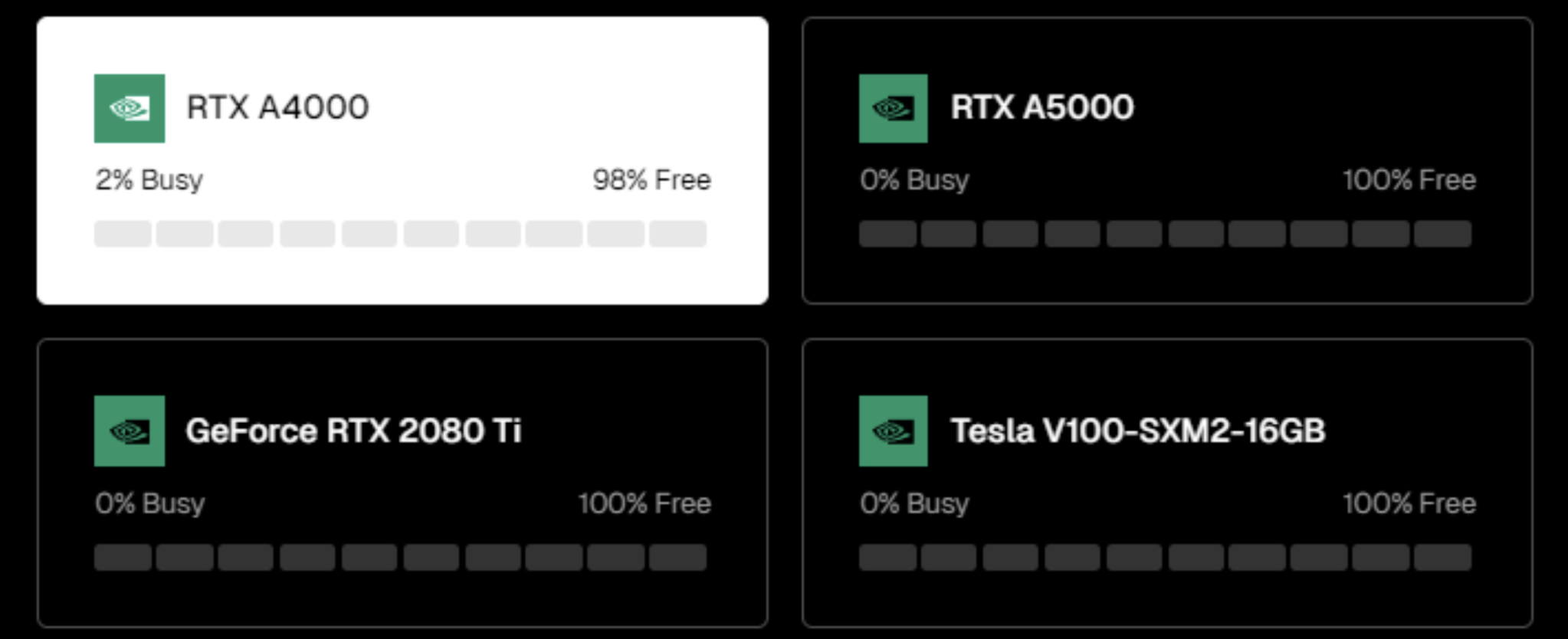Click the NVIDIA icon beside RTX A5000

pos(893,108)
